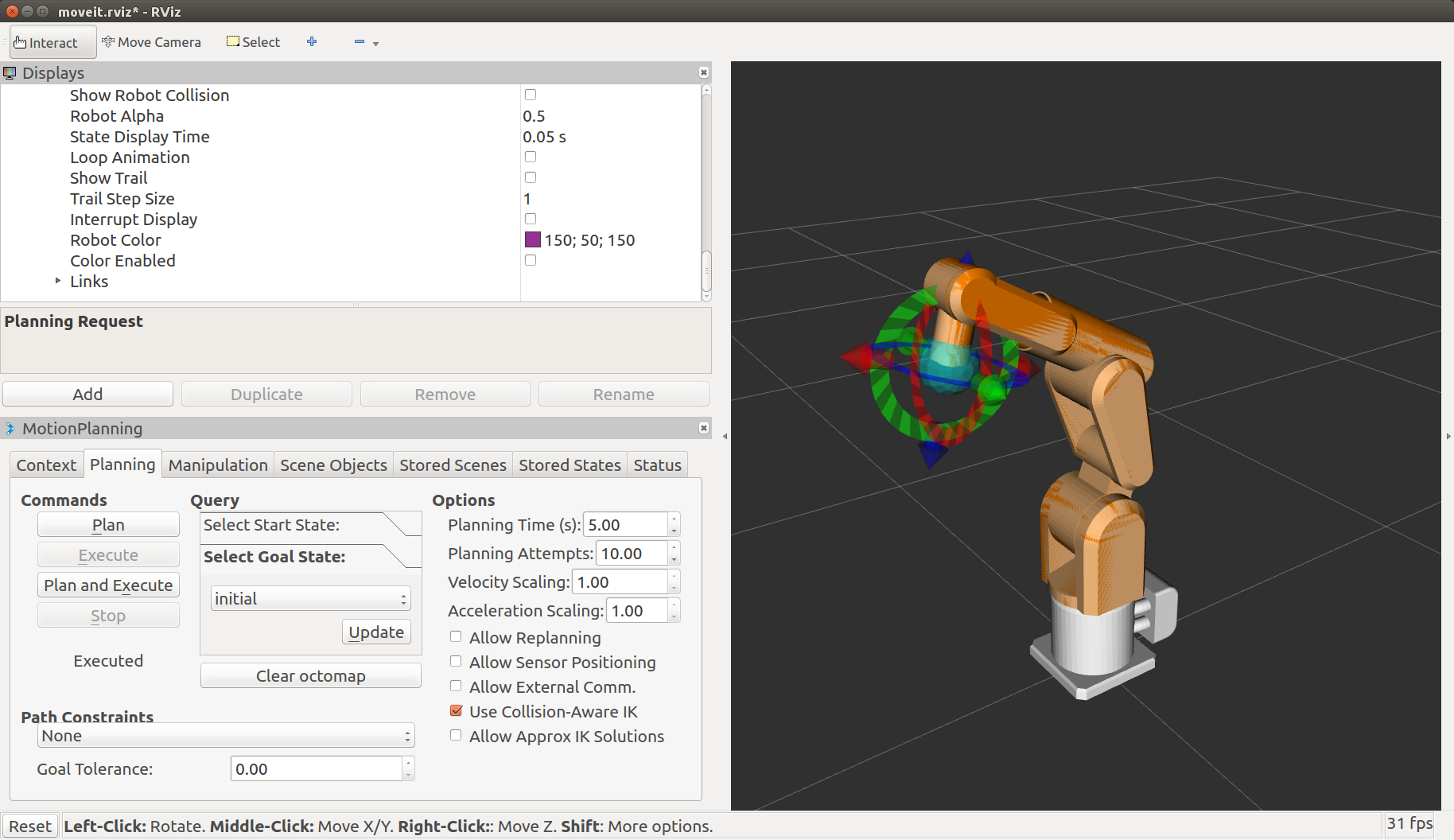Click the Velocity Scaling input field
This screenshot has height=840, width=1454.
tap(620, 582)
